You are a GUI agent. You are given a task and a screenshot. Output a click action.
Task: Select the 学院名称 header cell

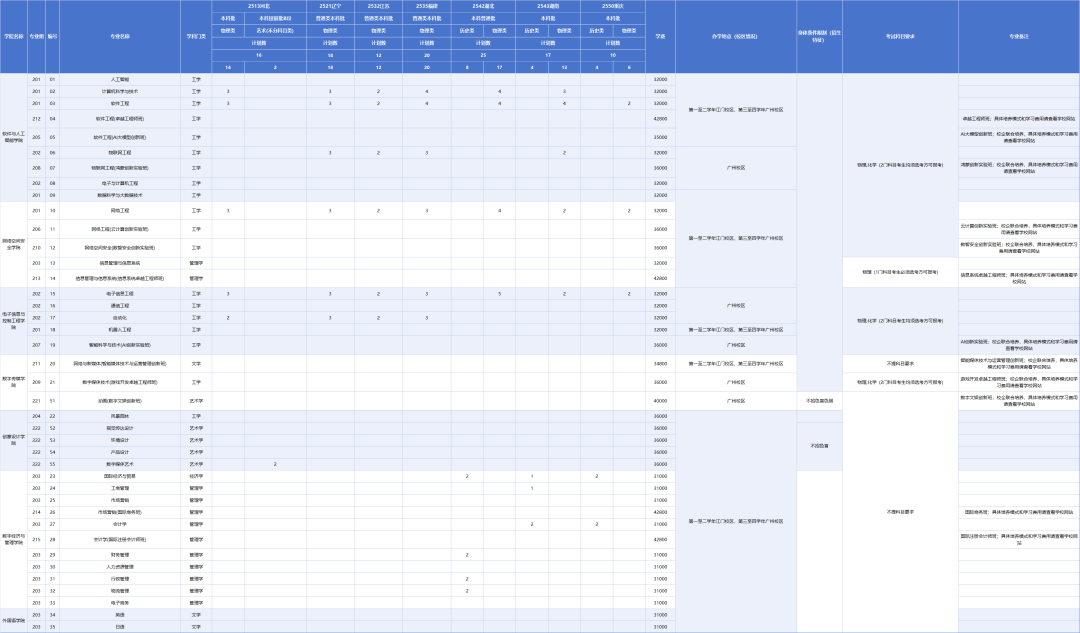(x=13, y=36)
